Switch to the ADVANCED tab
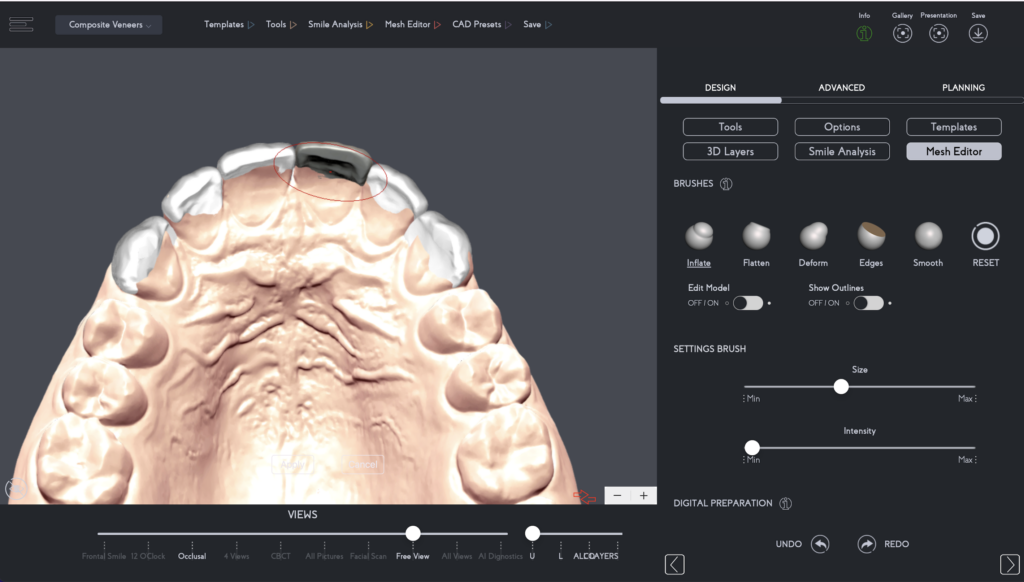Screen dimensions: 1024x582 coord(841,88)
